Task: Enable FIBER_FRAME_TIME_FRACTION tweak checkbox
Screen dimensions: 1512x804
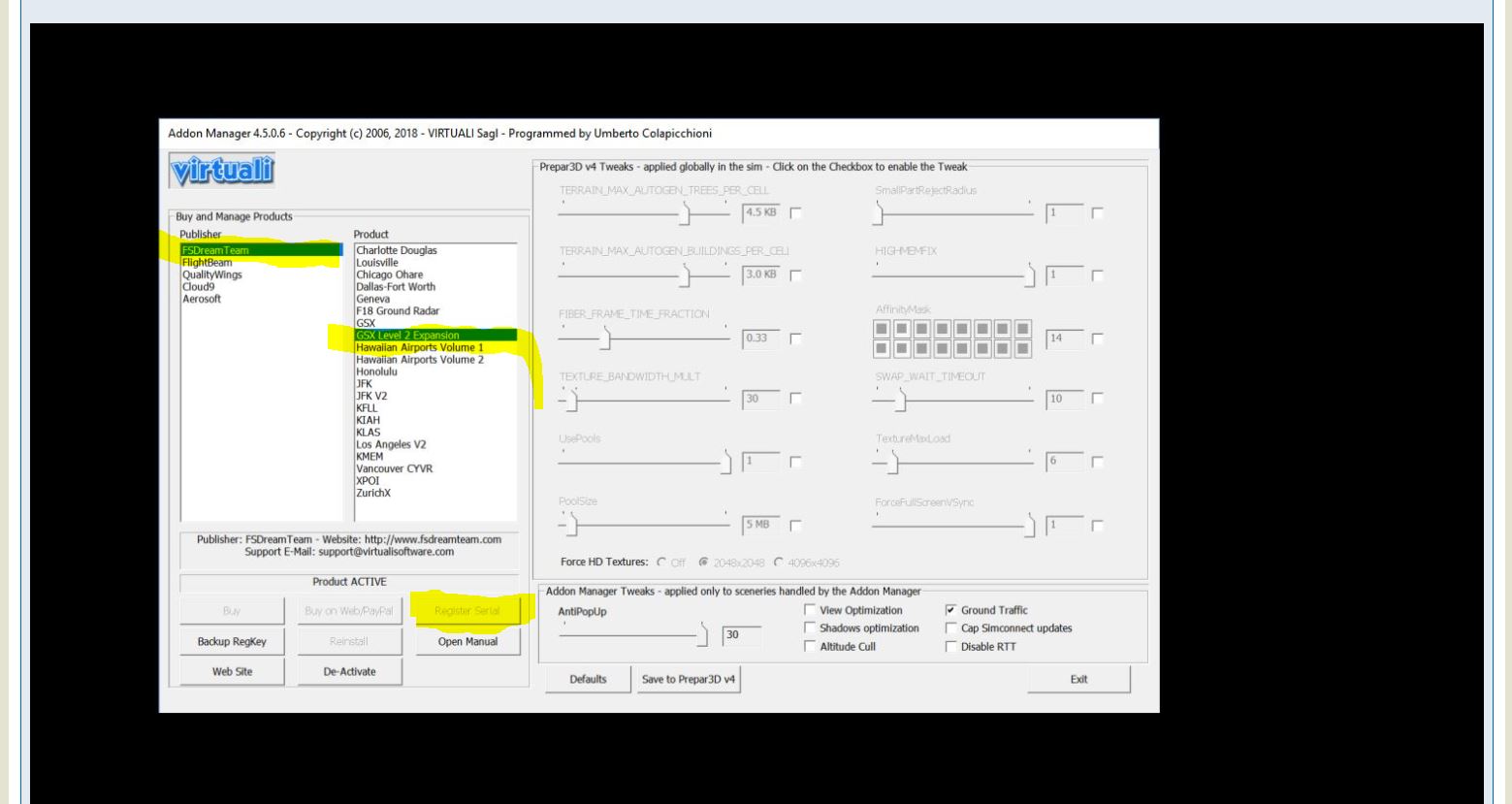Action: coord(796,338)
